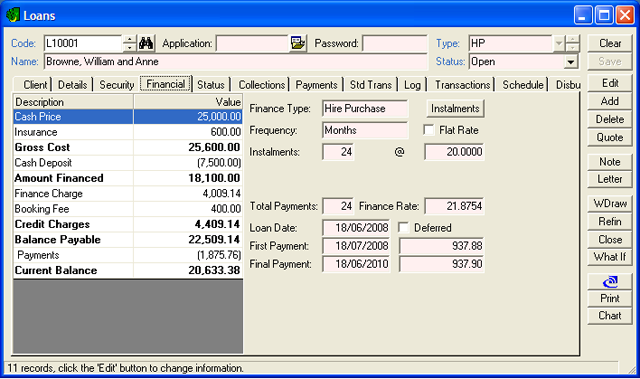Click the Value column header
This screenshot has width=640, height=379.
[188, 102]
